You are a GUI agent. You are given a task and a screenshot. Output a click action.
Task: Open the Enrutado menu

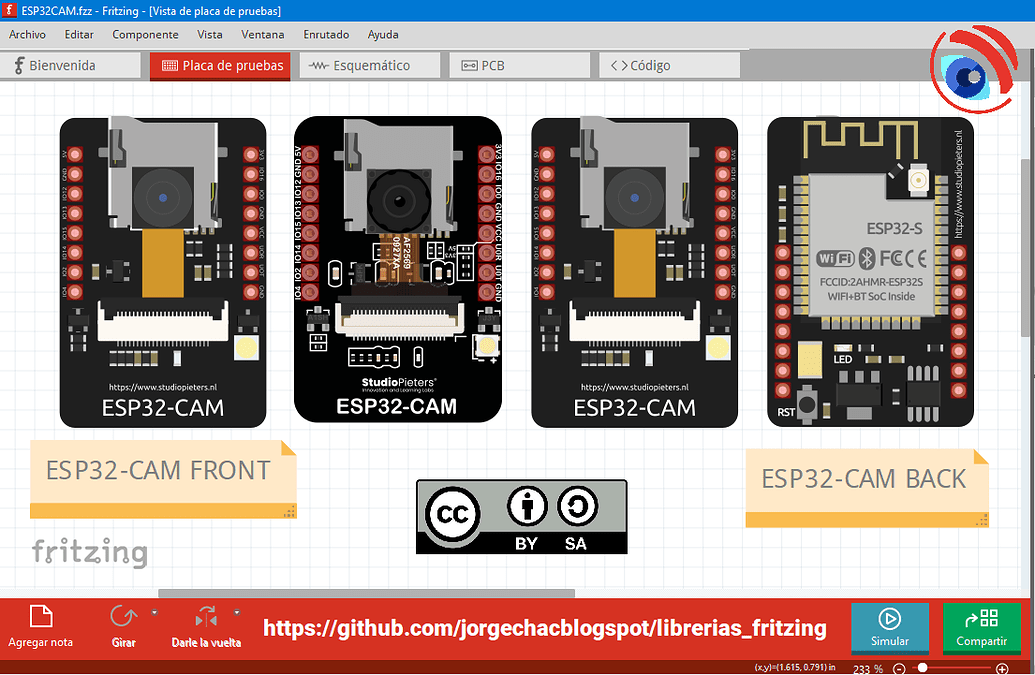click(x=326, y=34)
